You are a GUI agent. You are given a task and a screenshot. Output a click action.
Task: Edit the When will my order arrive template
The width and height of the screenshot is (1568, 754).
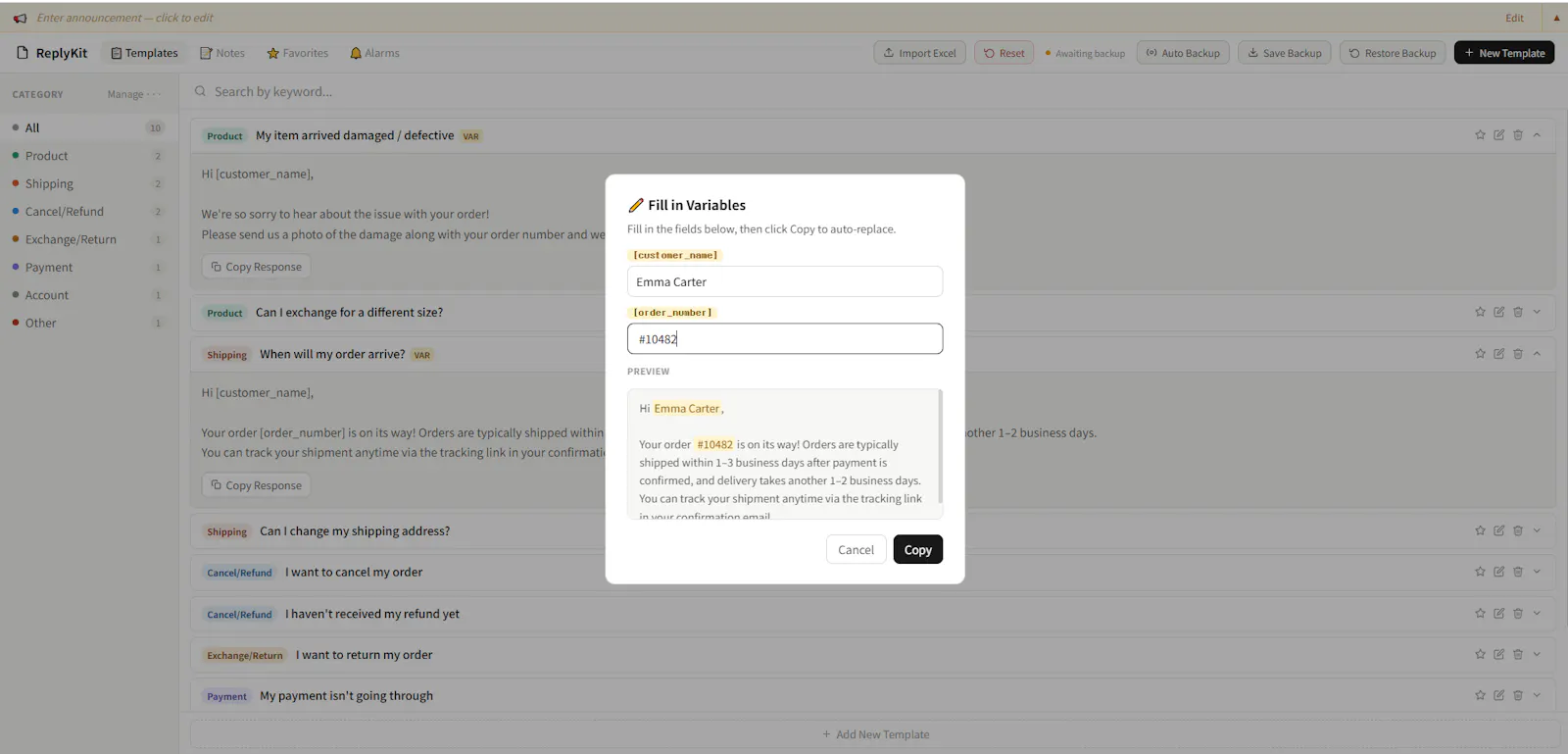click(x=1498, y=354)
